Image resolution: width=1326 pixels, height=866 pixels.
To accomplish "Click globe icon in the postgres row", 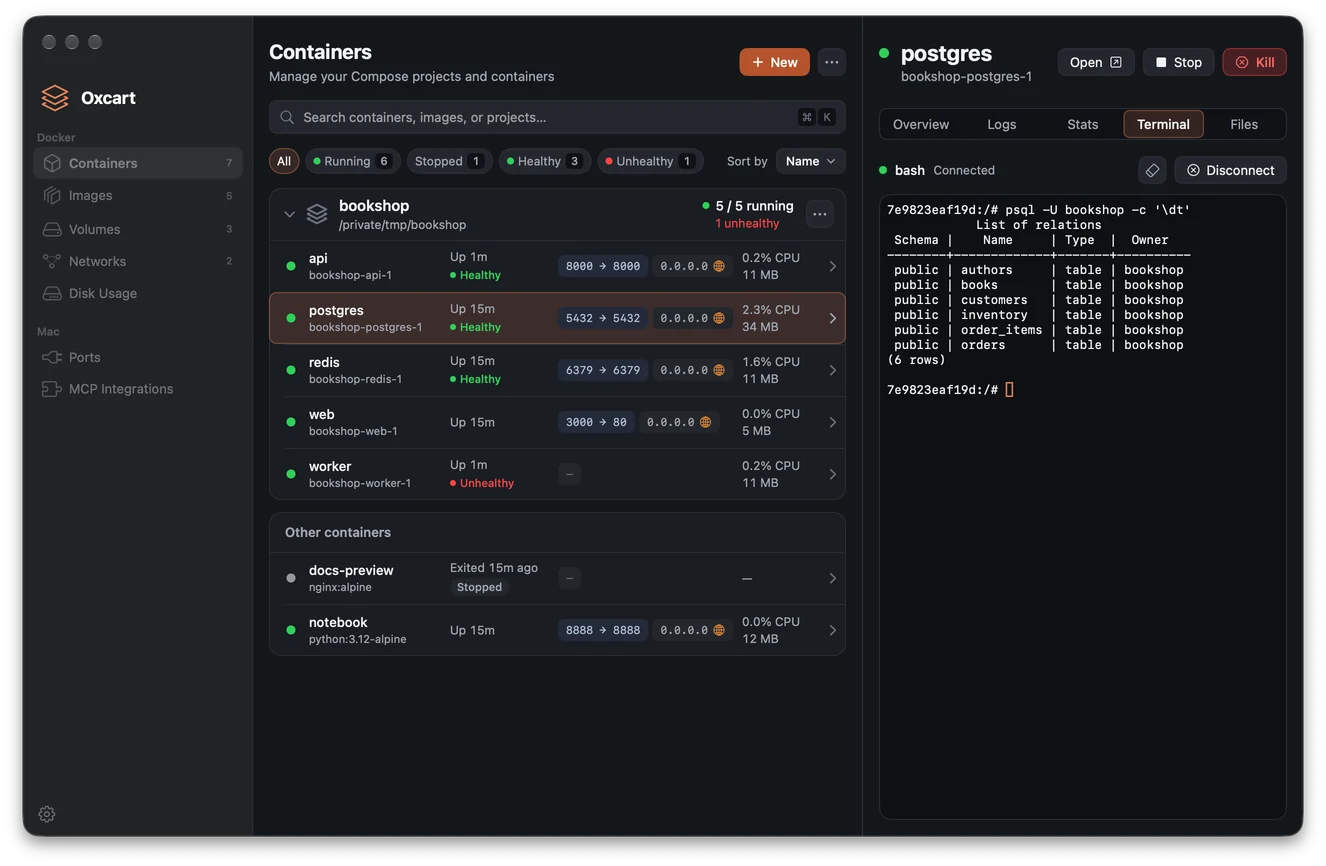I will click(x=718, y=318).
